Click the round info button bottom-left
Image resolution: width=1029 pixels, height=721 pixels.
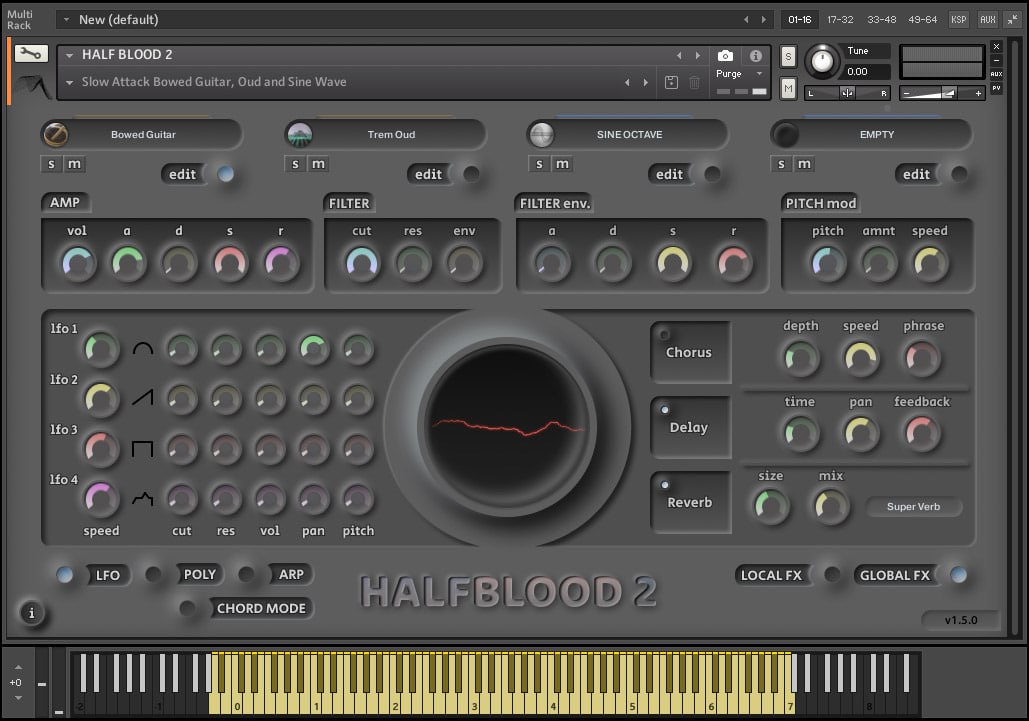coord(31,613)
